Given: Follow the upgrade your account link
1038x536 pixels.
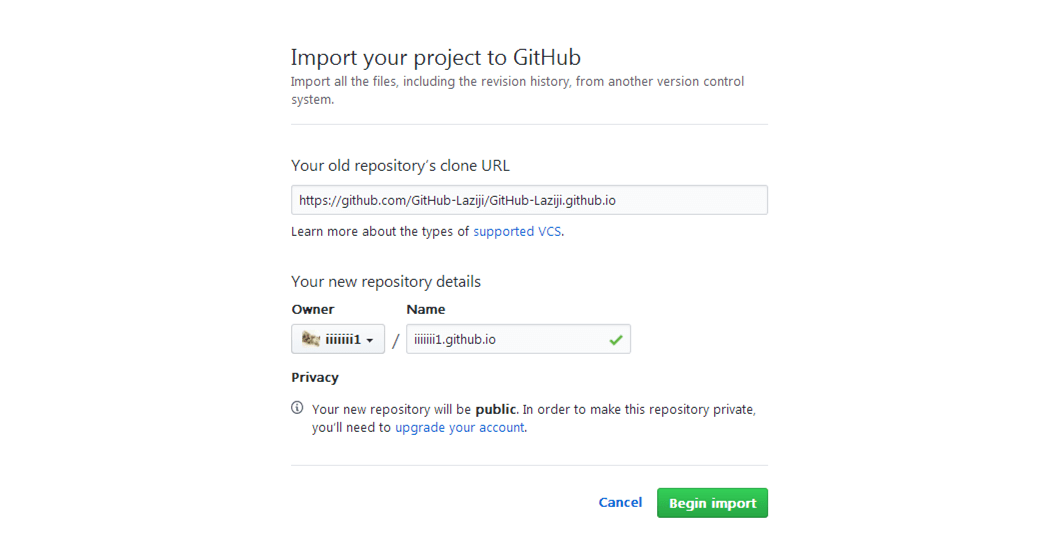Looking at the screenshot, I should click(x=460, y=428).
